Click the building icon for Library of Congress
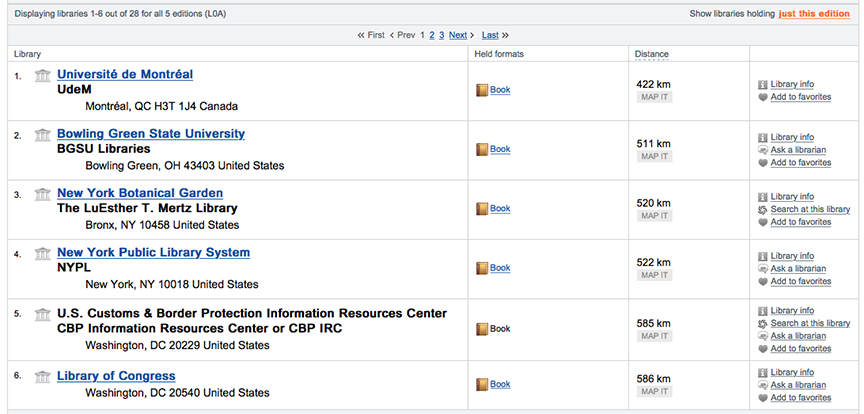 pos(42,377)
